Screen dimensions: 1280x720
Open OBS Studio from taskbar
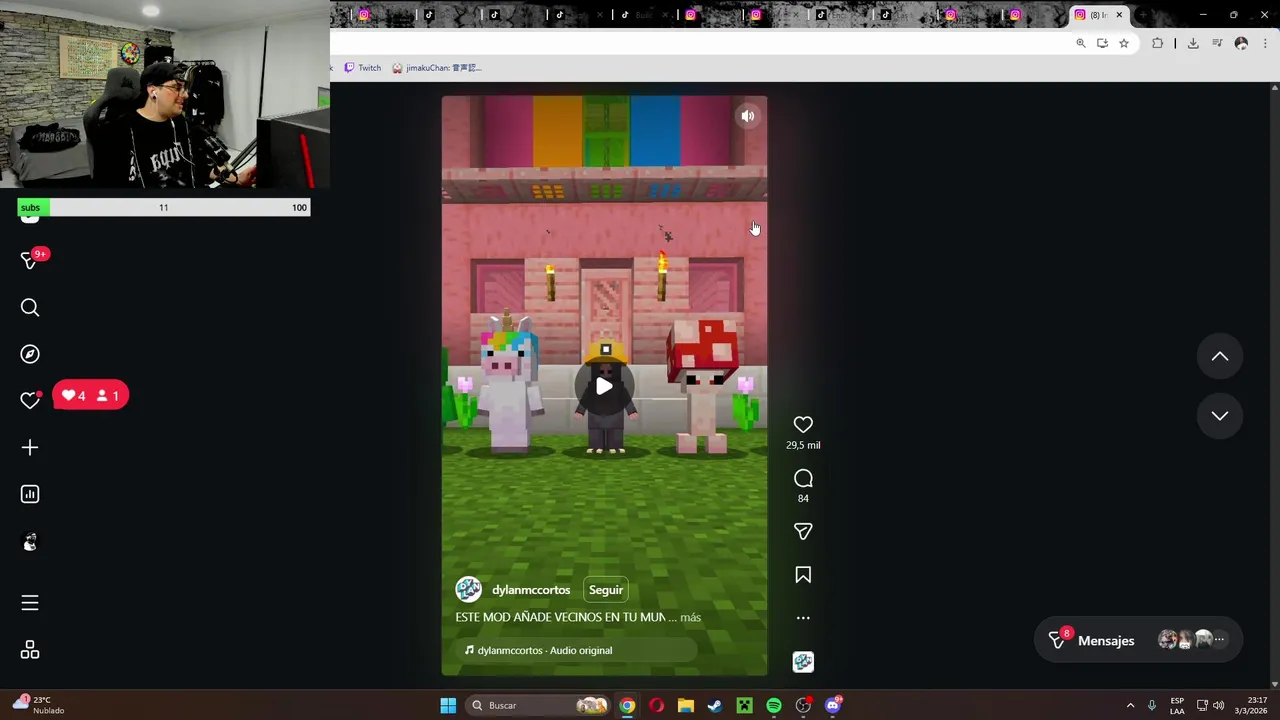tap(803, 706)
